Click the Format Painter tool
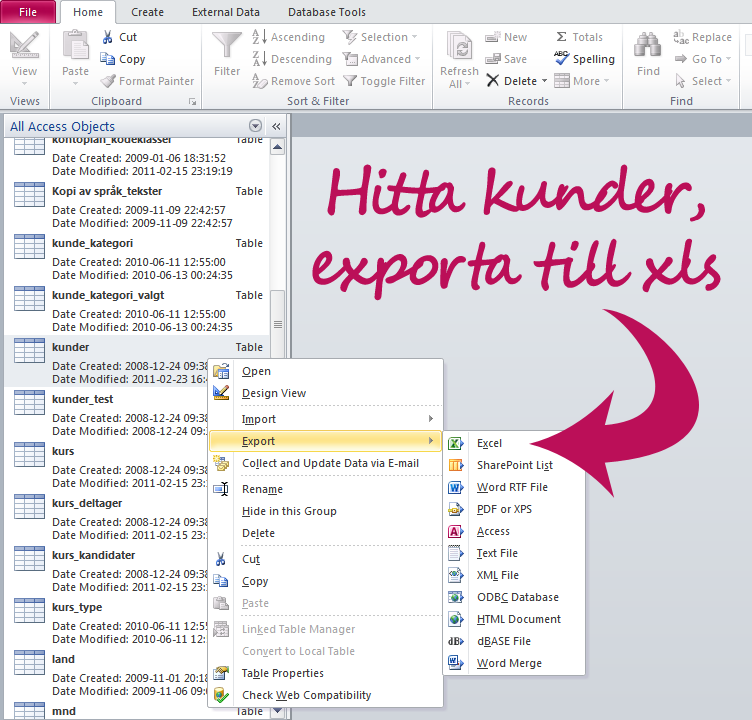 coord(147,81)
